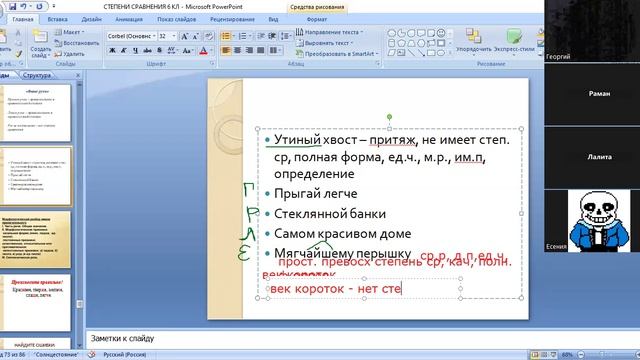Viewport: 640px width, 360px height.
Task: Open the Направление текста dropdown
Action: (330, 32)
